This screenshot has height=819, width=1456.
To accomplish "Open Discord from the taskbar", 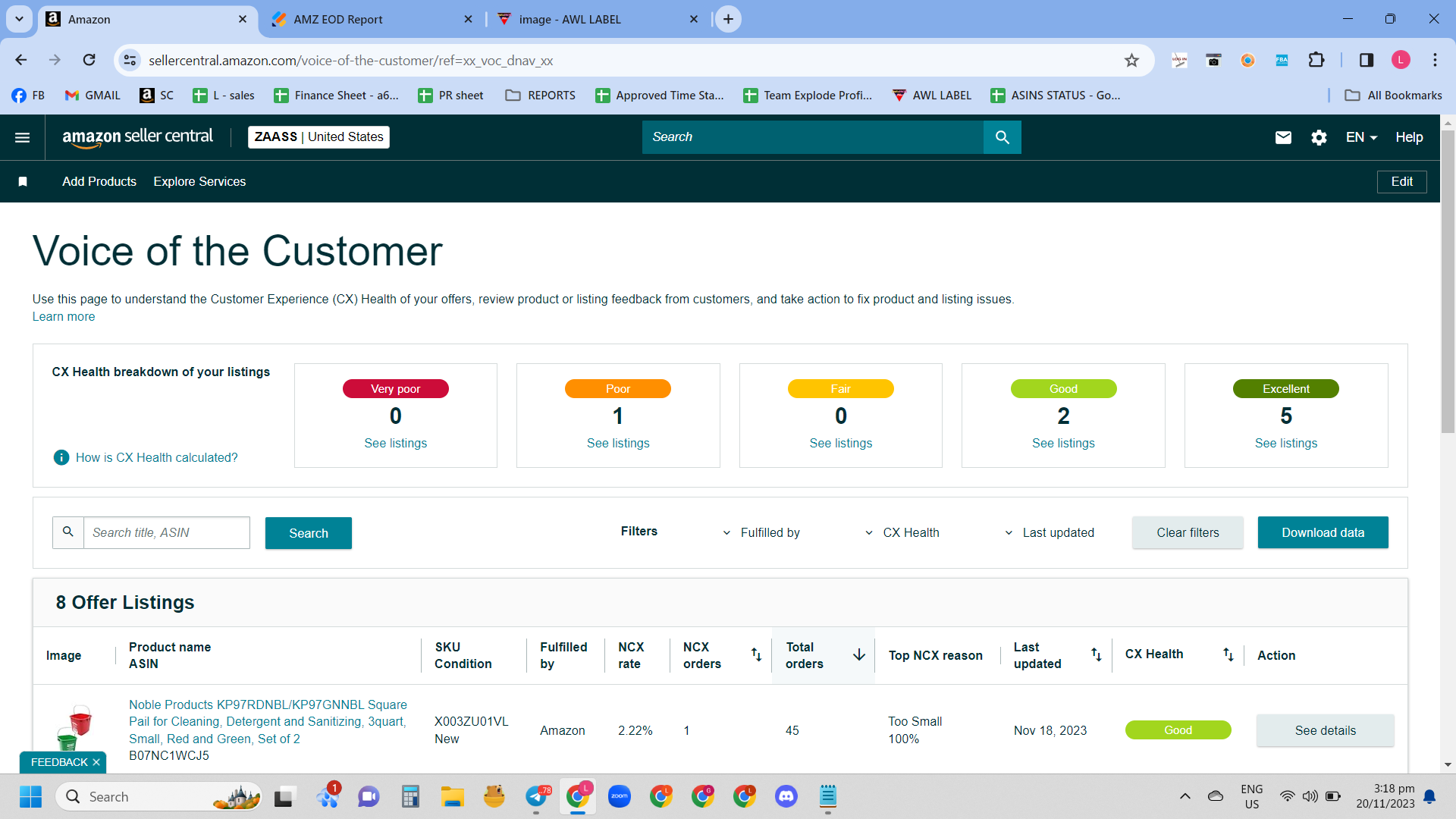I will [x=786, y=796].
